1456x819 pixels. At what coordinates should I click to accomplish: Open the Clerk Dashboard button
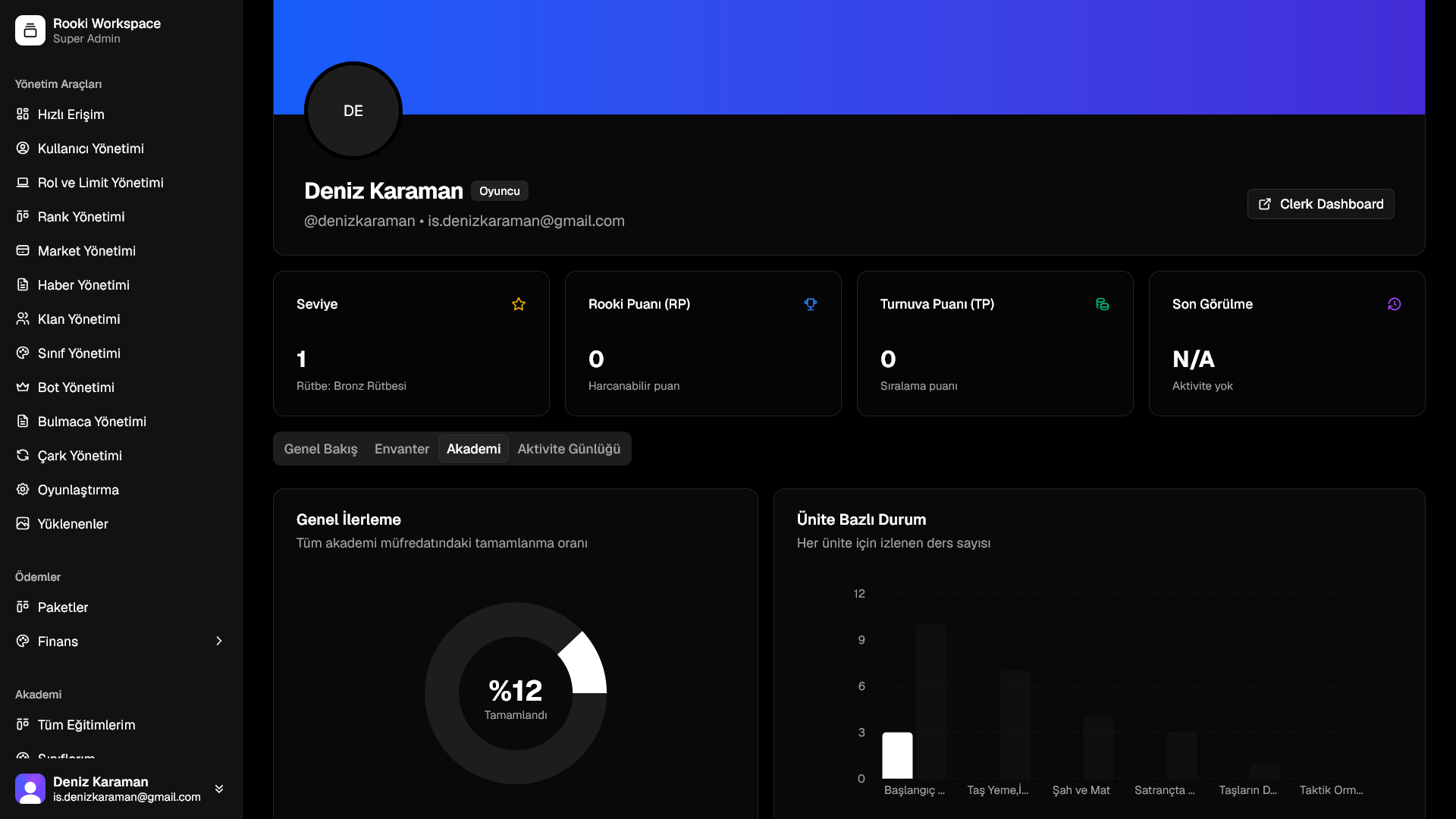[1320, 204]
